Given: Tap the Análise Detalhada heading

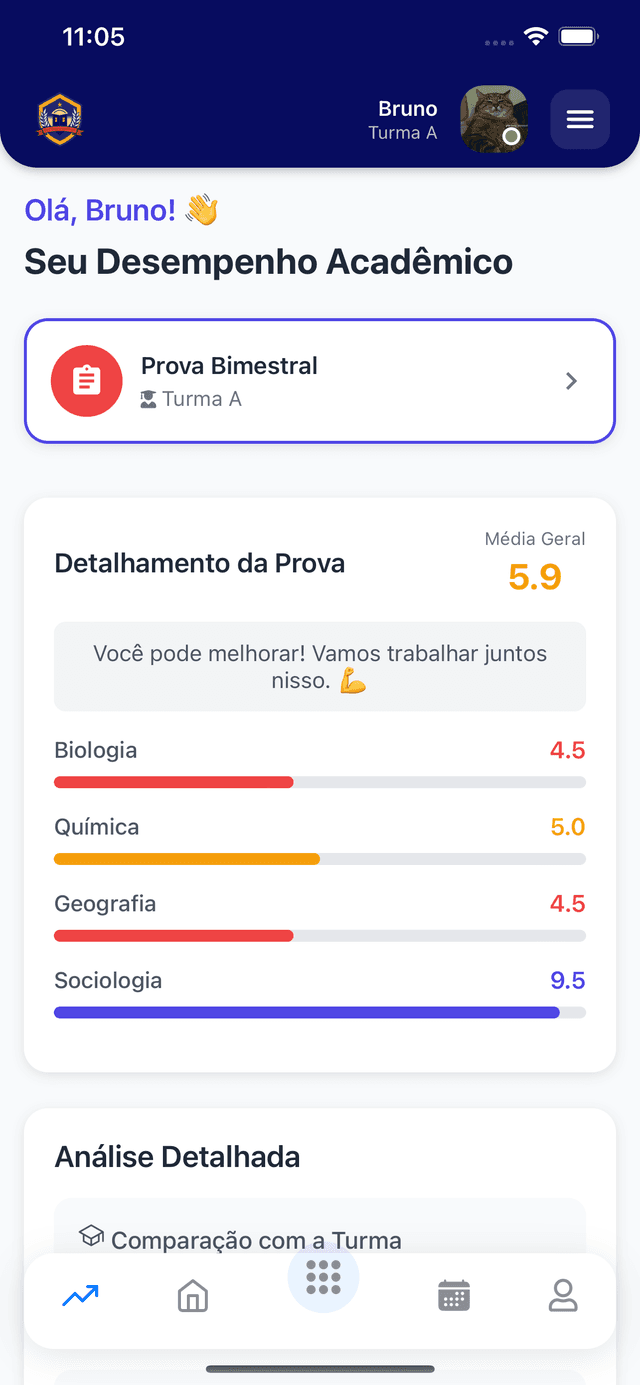Looking at the screenshot, I should 177,1157.
